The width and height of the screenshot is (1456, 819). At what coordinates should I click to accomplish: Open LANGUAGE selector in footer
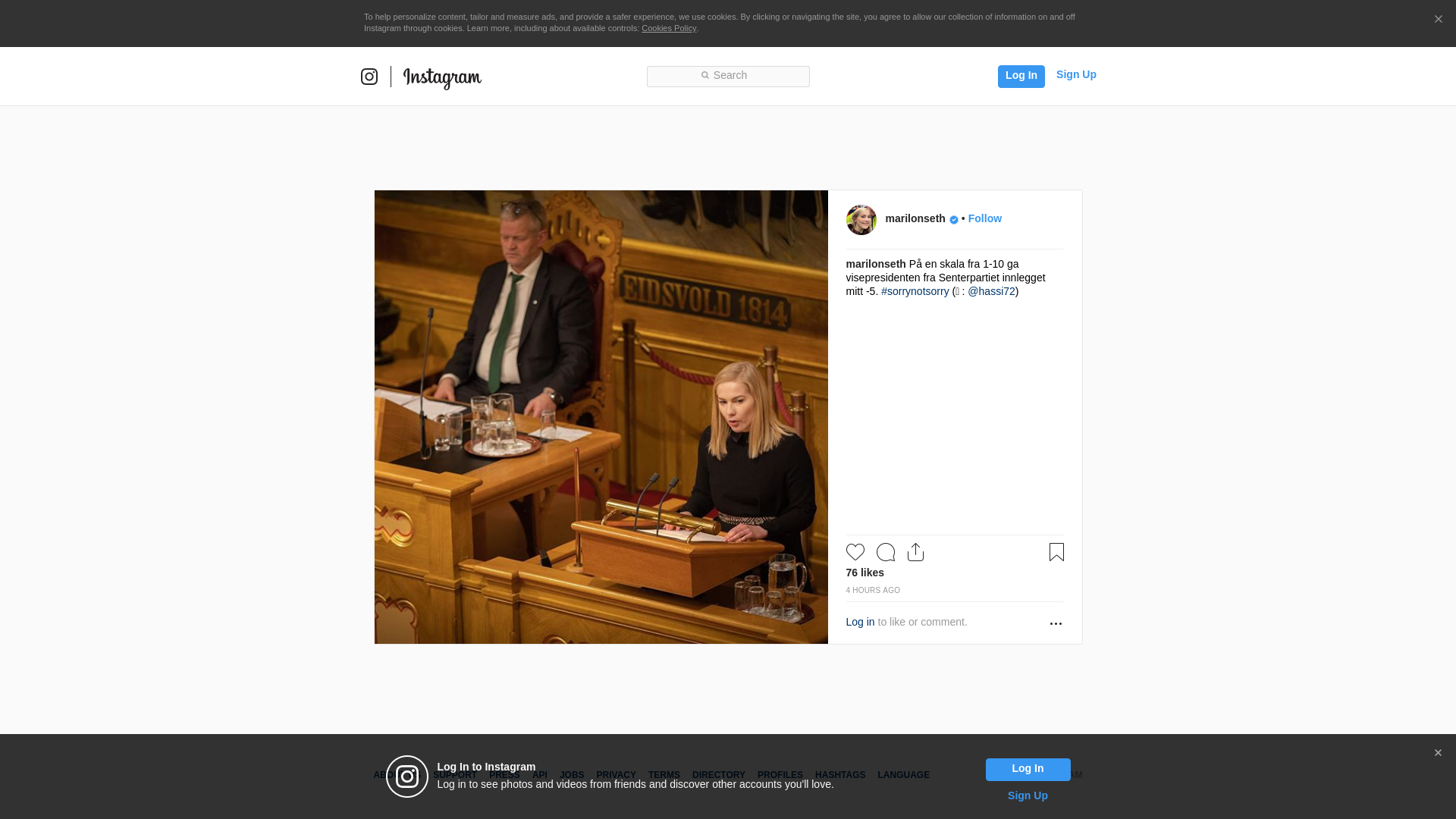pyautogui.click(x=903, y=775)
